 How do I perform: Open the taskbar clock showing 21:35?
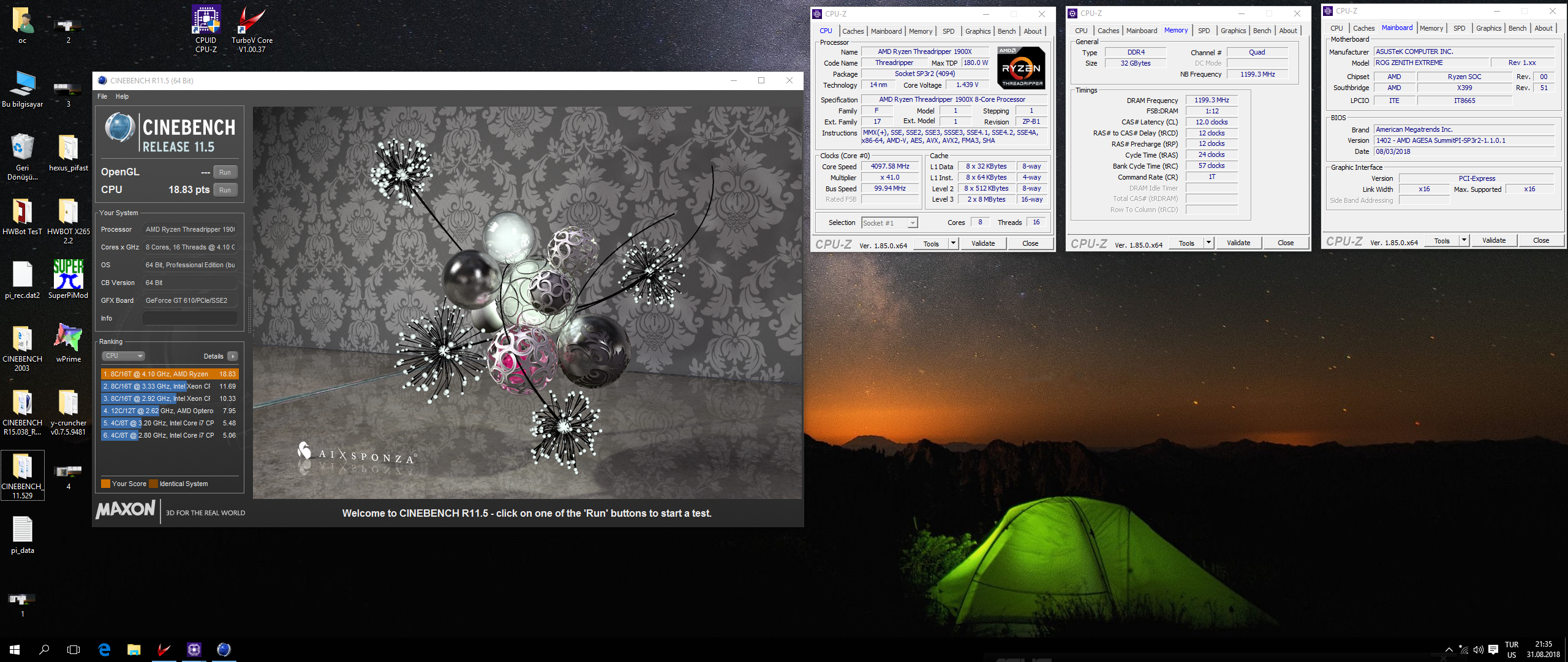pos(1543,650)
